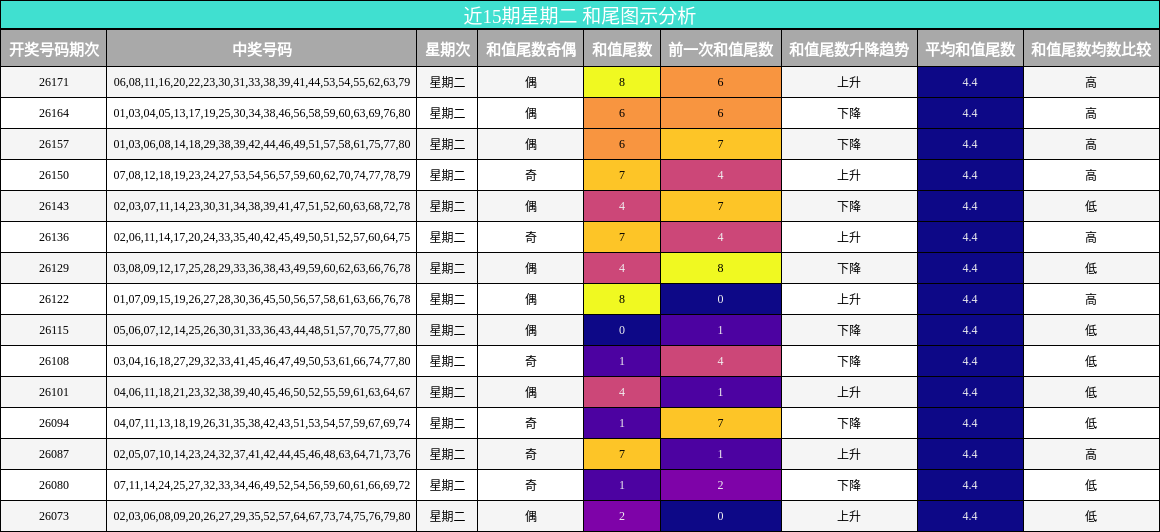Click winning numbers starting 03,04,16,18 for 26108
This screenshot has height=532, width=1160.
(262, 362)
